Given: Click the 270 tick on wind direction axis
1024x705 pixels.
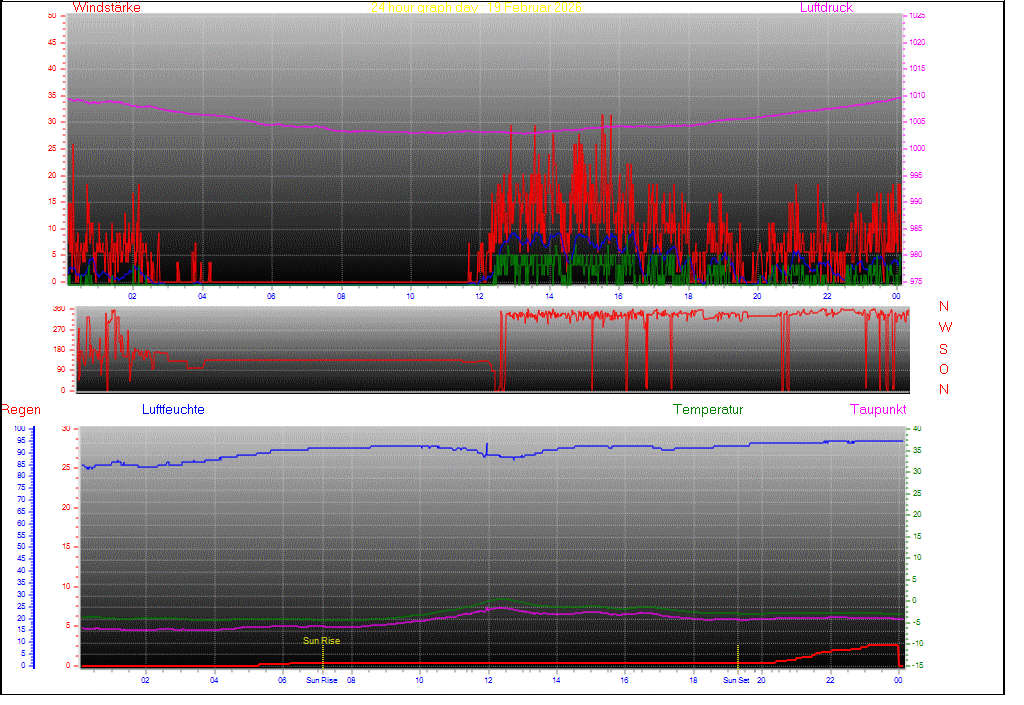Looking at the screenshot, I should click(x=57, y=329).
